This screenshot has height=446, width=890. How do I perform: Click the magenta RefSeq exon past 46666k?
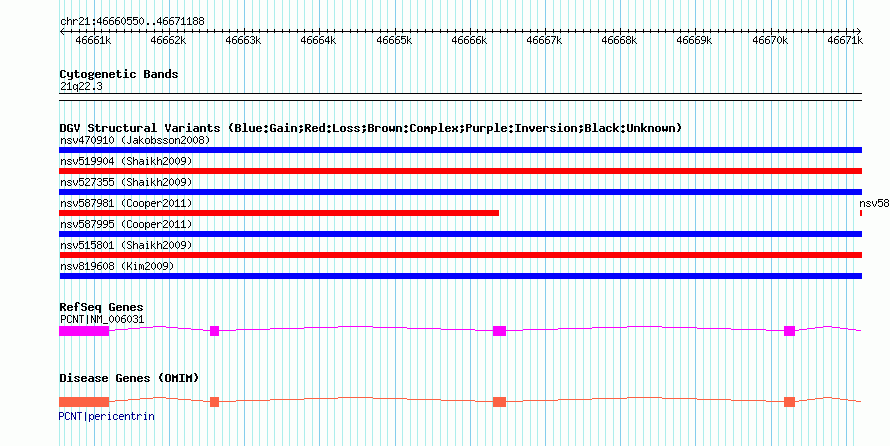pos(499,331)
